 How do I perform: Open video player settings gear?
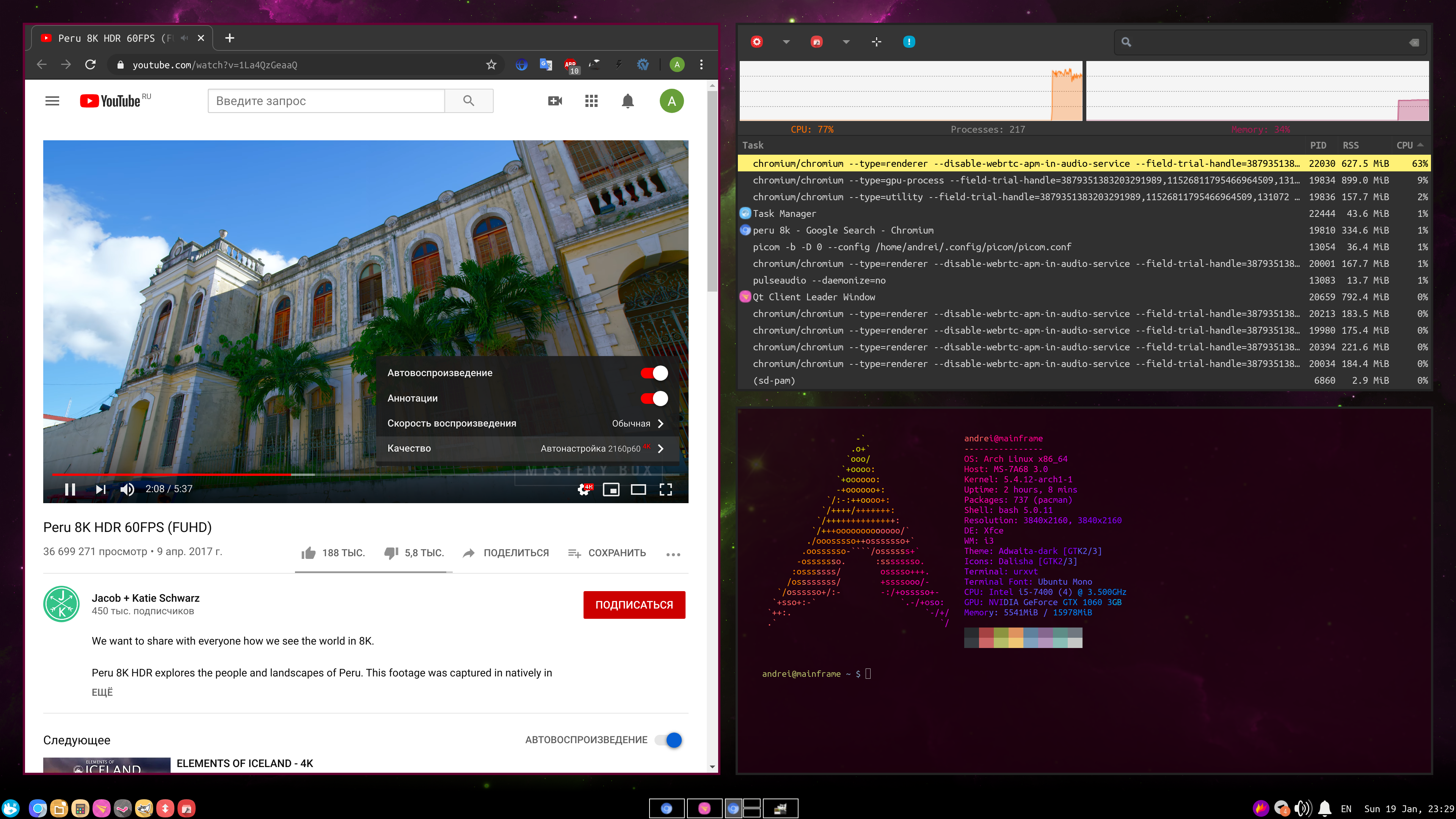tap(584, 489)
